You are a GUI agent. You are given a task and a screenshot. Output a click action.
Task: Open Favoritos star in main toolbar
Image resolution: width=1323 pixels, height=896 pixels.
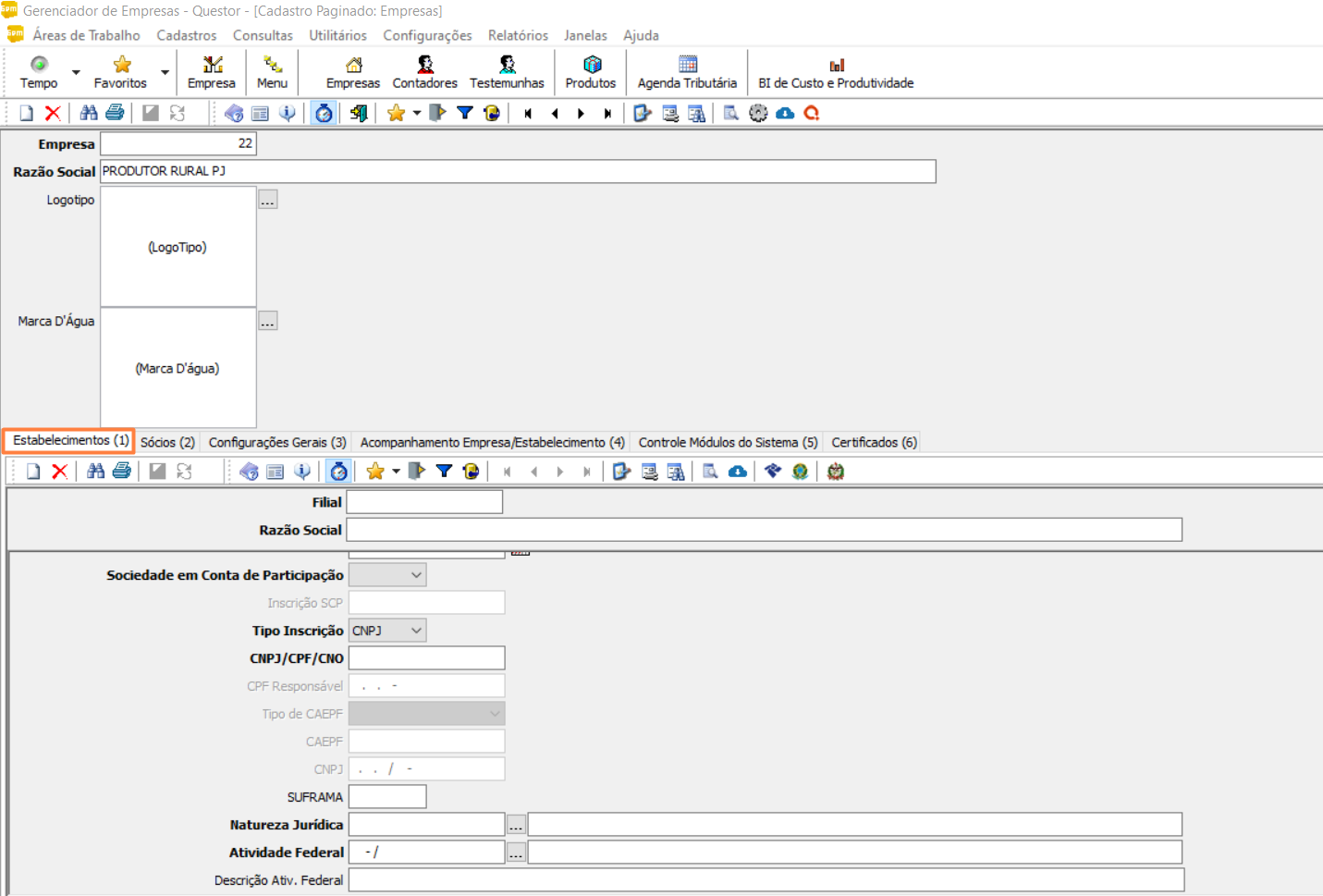pyautogui.click(x=120, y=72)
